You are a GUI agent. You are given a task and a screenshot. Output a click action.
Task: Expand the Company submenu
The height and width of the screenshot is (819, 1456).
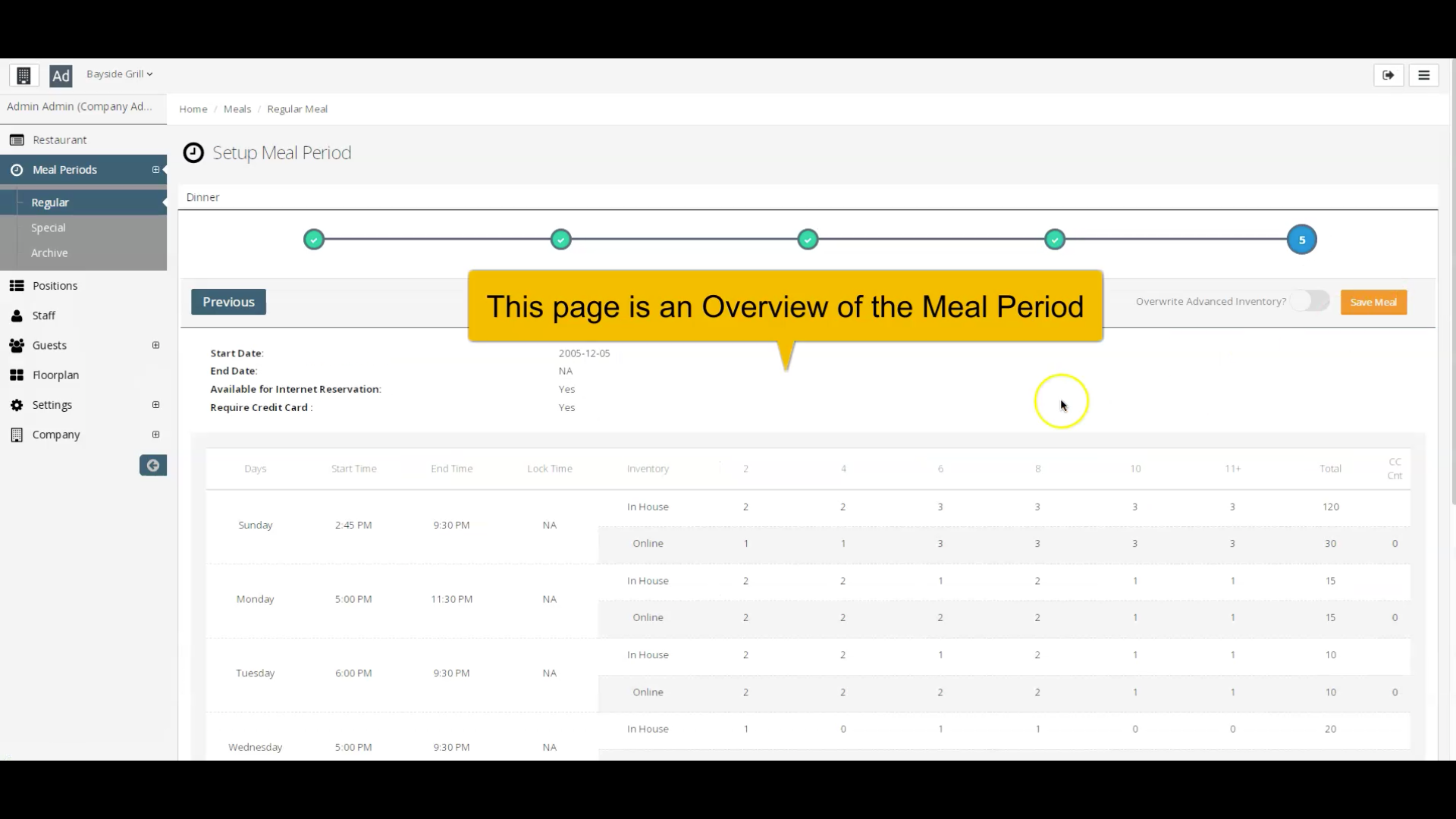(x=155, y=435)
